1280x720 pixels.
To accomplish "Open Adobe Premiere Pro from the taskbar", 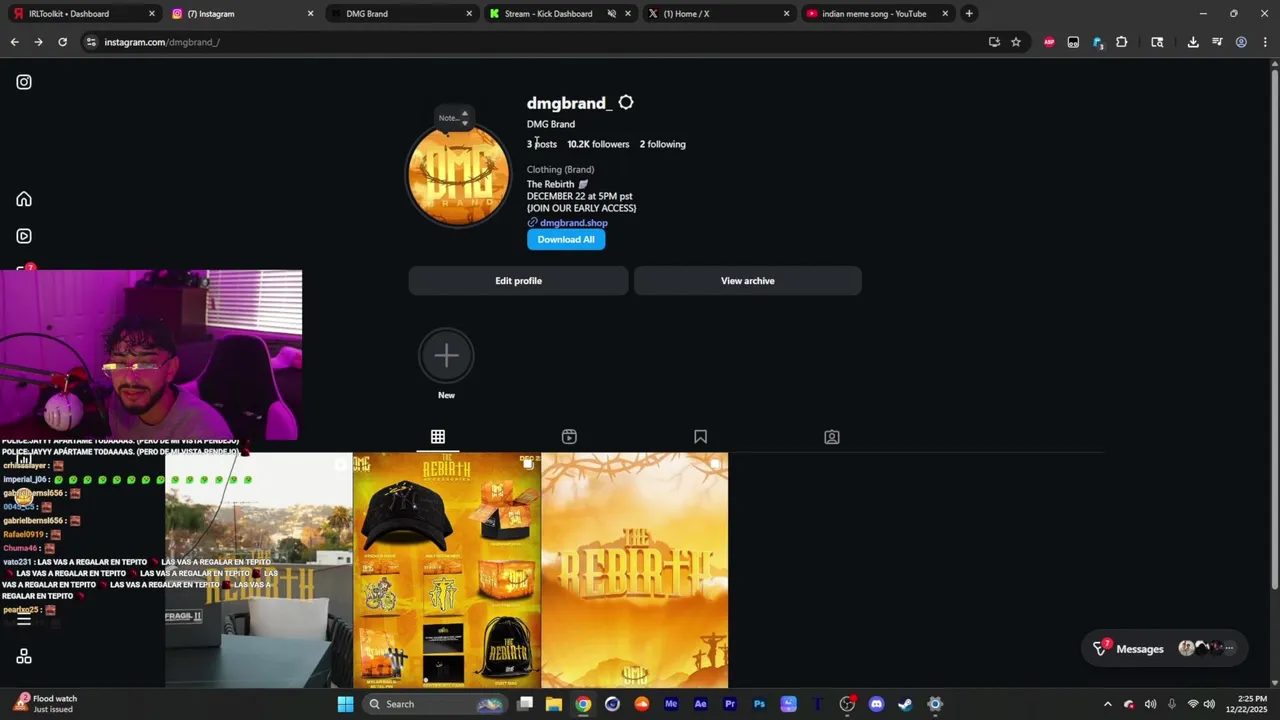I will coord(730,704).
